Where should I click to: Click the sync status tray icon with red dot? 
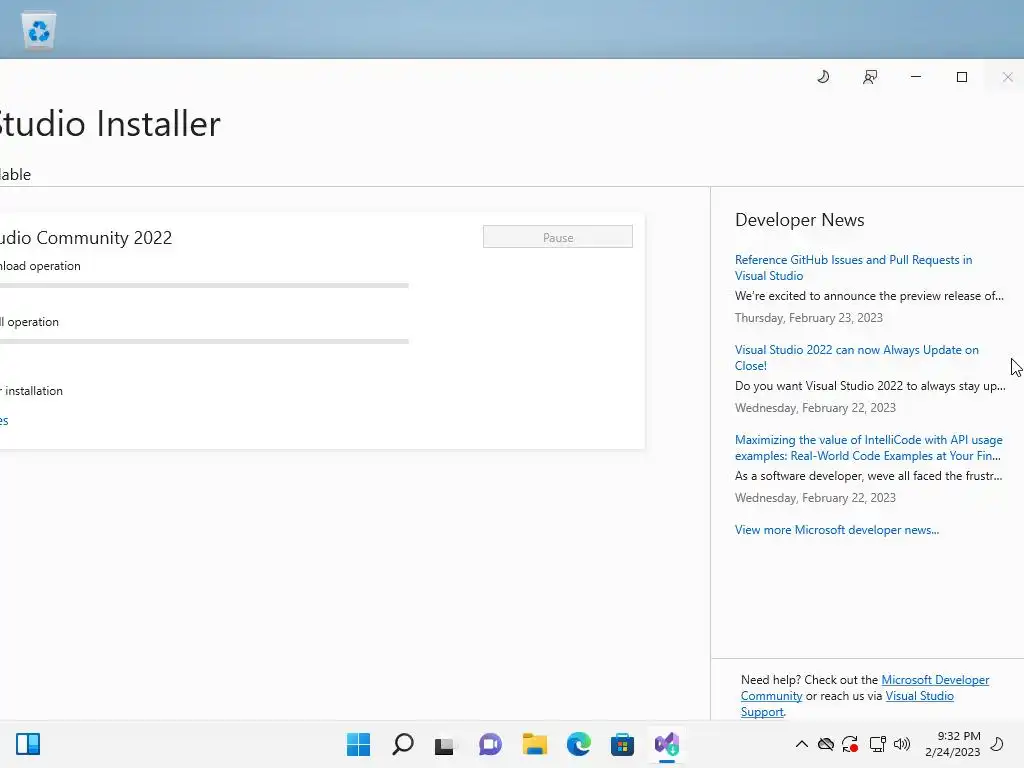[850, 744]
